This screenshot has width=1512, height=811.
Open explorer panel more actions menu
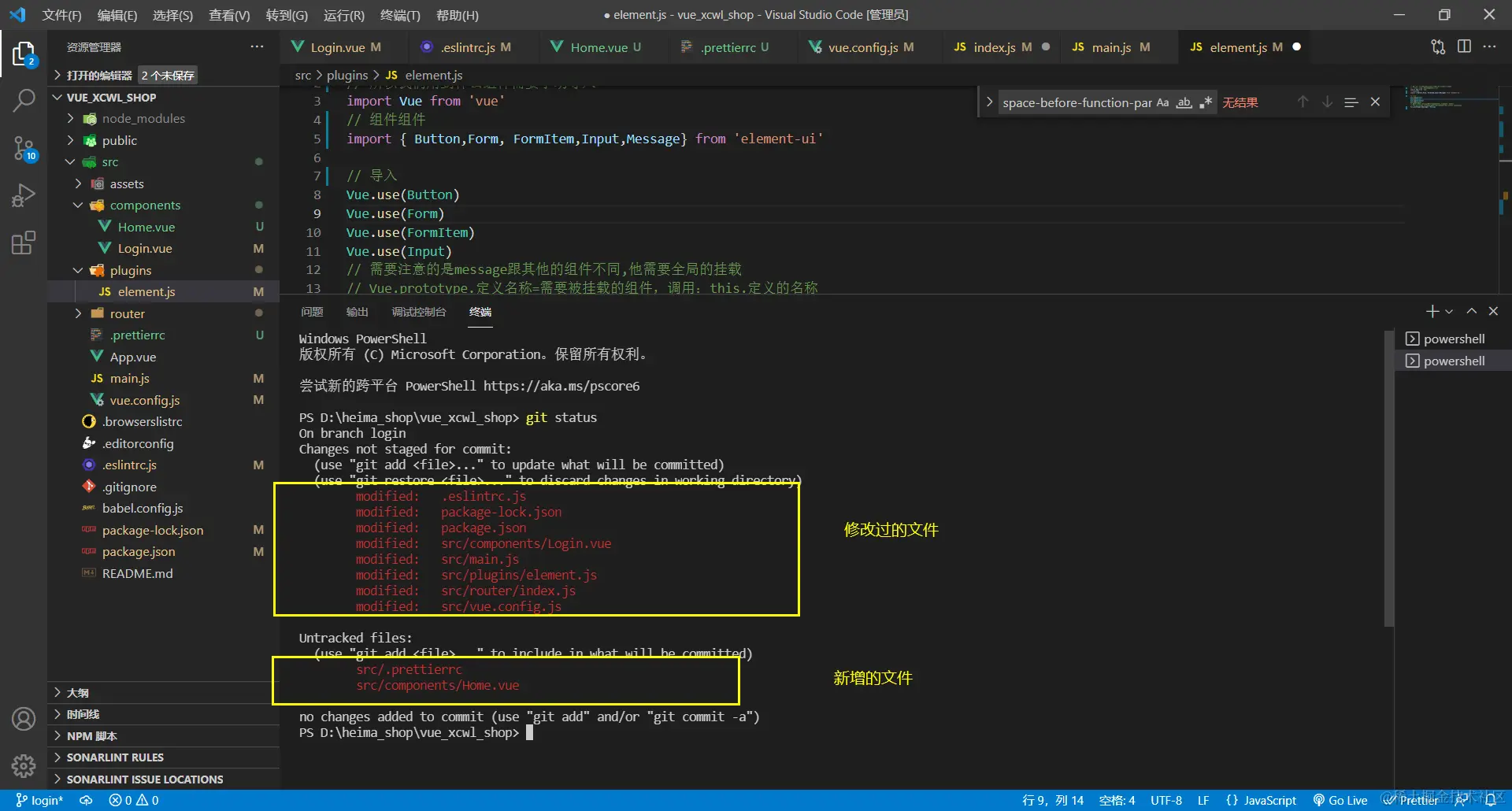(x=257, y=47)
